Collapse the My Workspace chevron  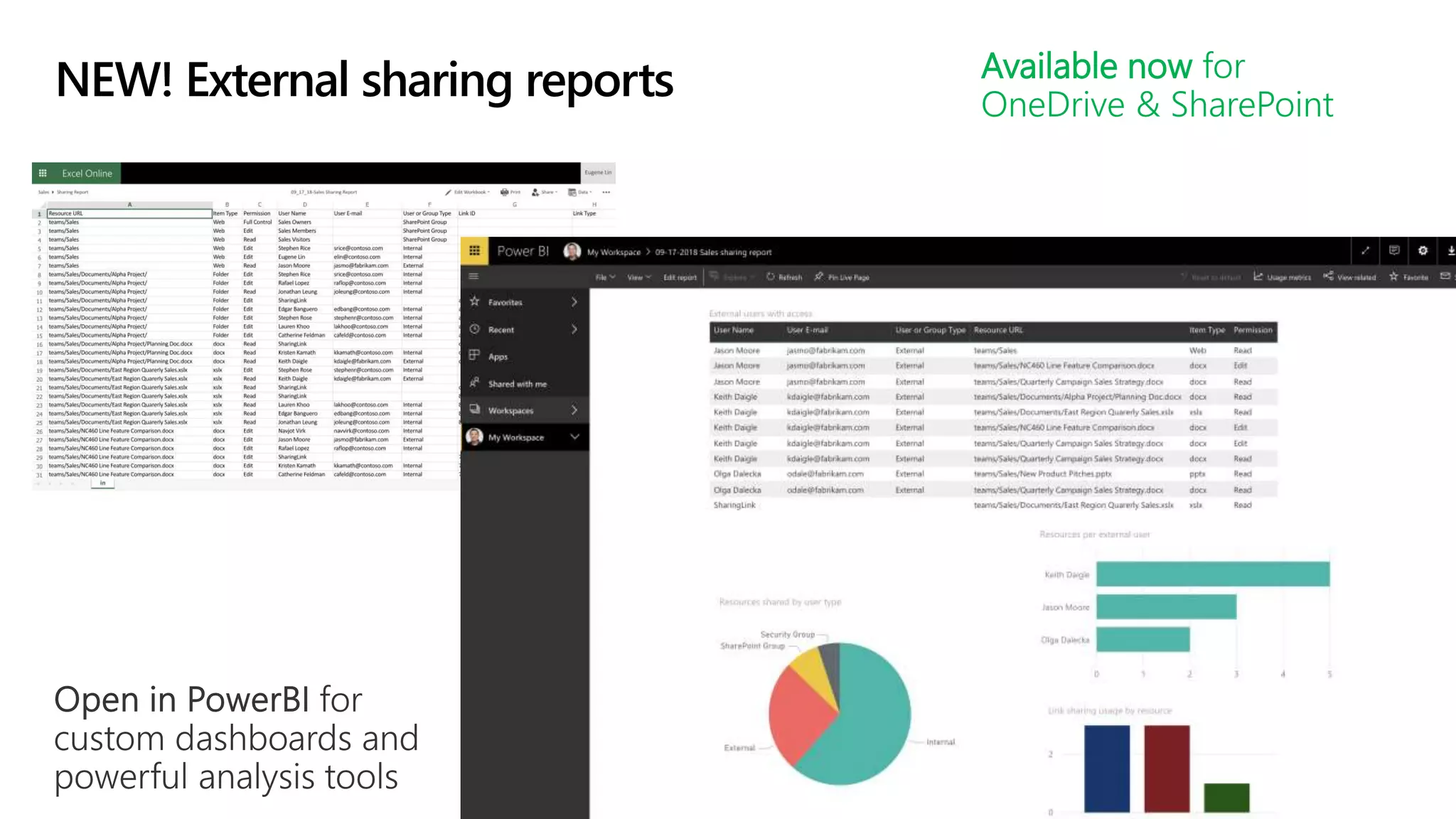574,437
